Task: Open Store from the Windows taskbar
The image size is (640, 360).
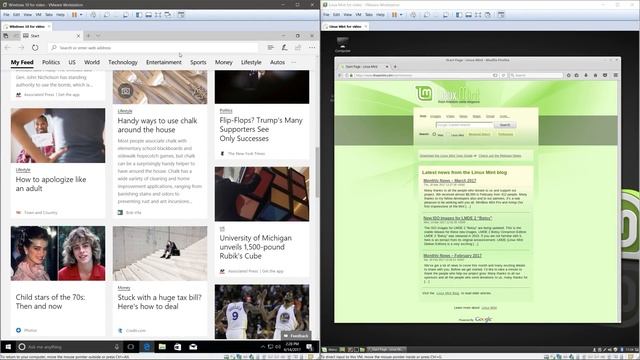Action: point(178,347)
